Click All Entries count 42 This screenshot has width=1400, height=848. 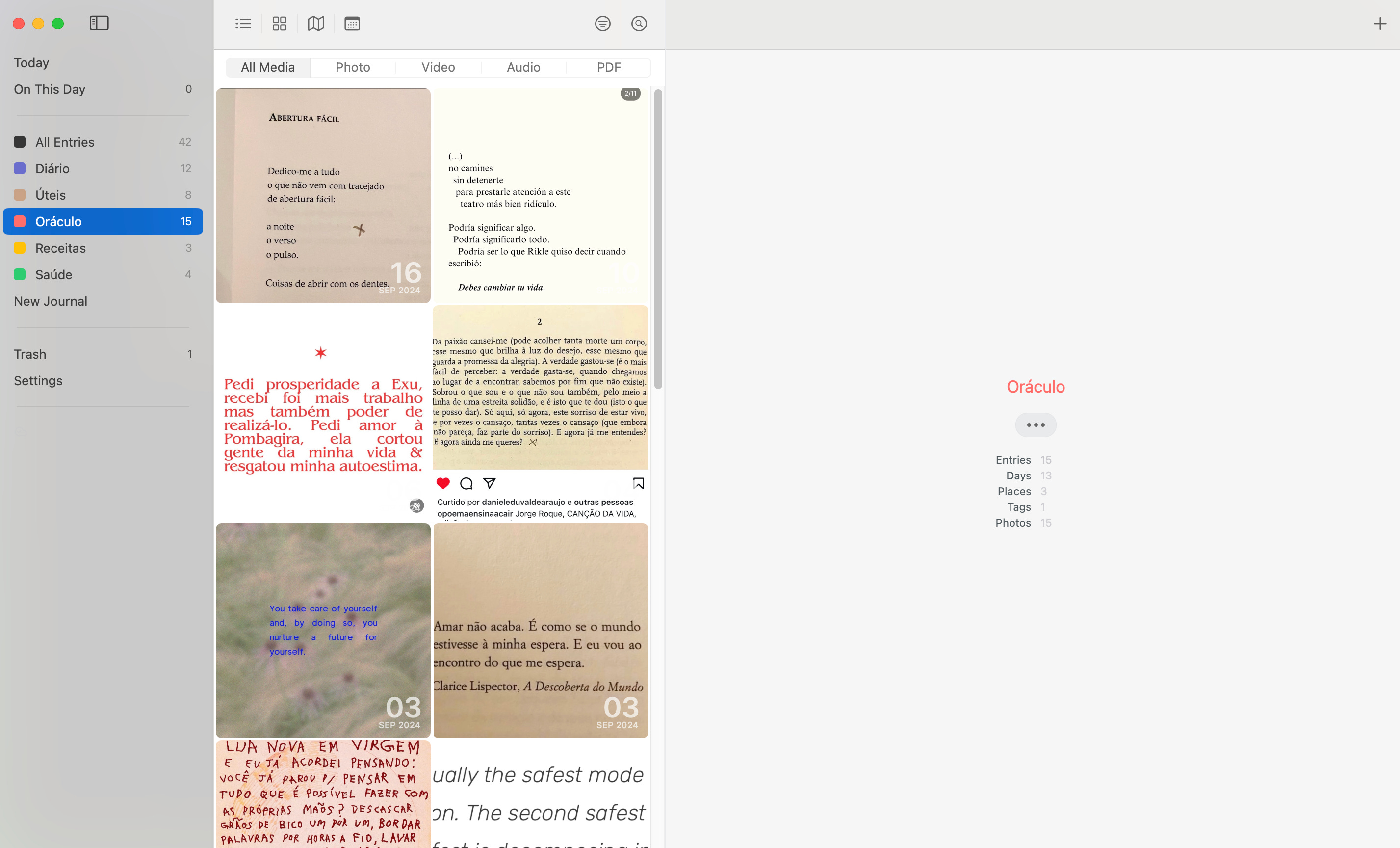tap(184, 142)
